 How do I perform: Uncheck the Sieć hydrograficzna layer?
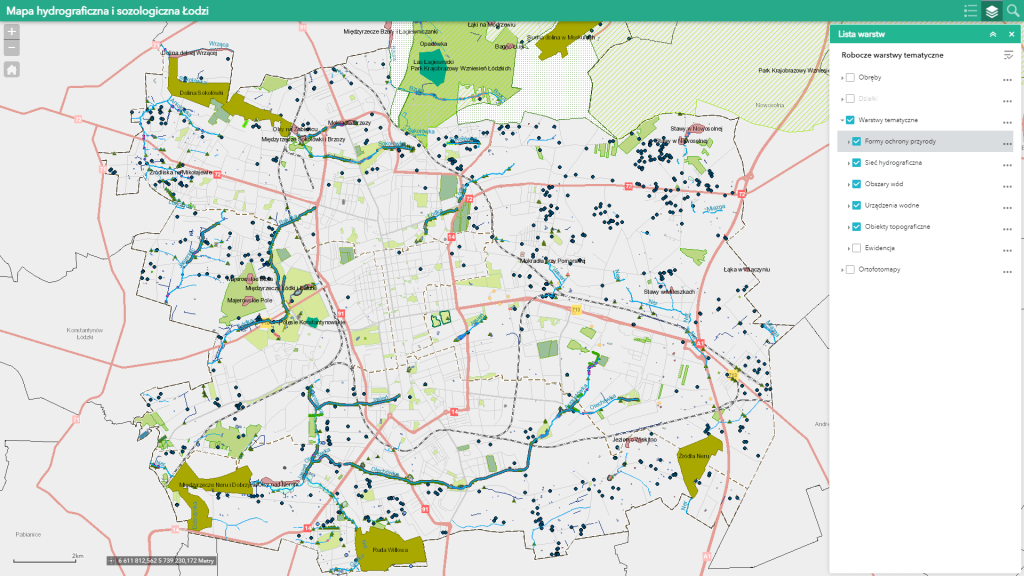[x=857, y=163]
